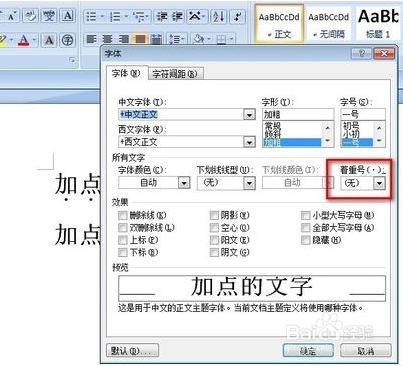Open the 着重号 emphasis mark dropdown
The image size is (403, 366).
click(379, 183)
